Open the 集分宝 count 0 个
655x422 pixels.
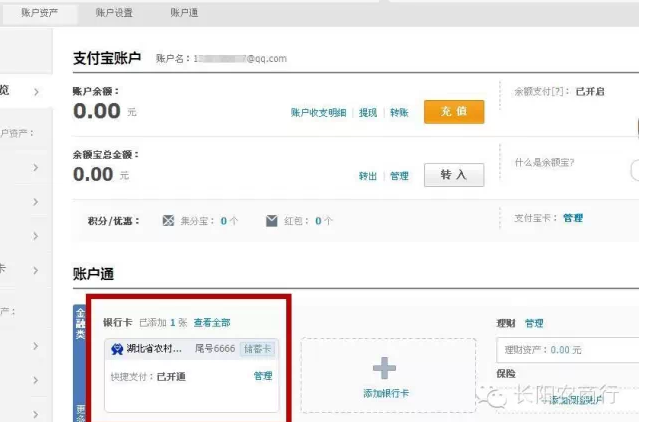click(x=229, y=221)
